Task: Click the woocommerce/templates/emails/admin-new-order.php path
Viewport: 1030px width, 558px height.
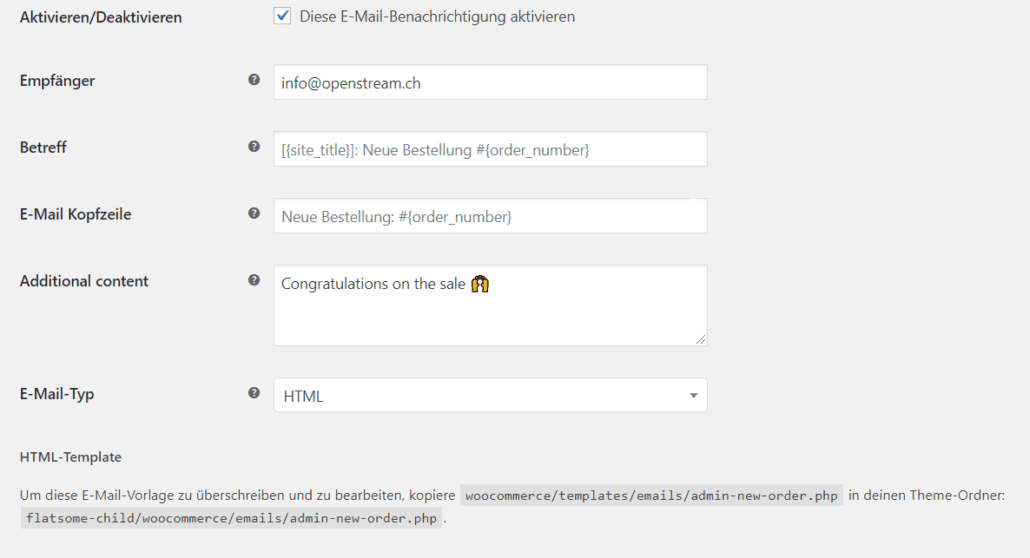Action: click(x=651, y=497)
